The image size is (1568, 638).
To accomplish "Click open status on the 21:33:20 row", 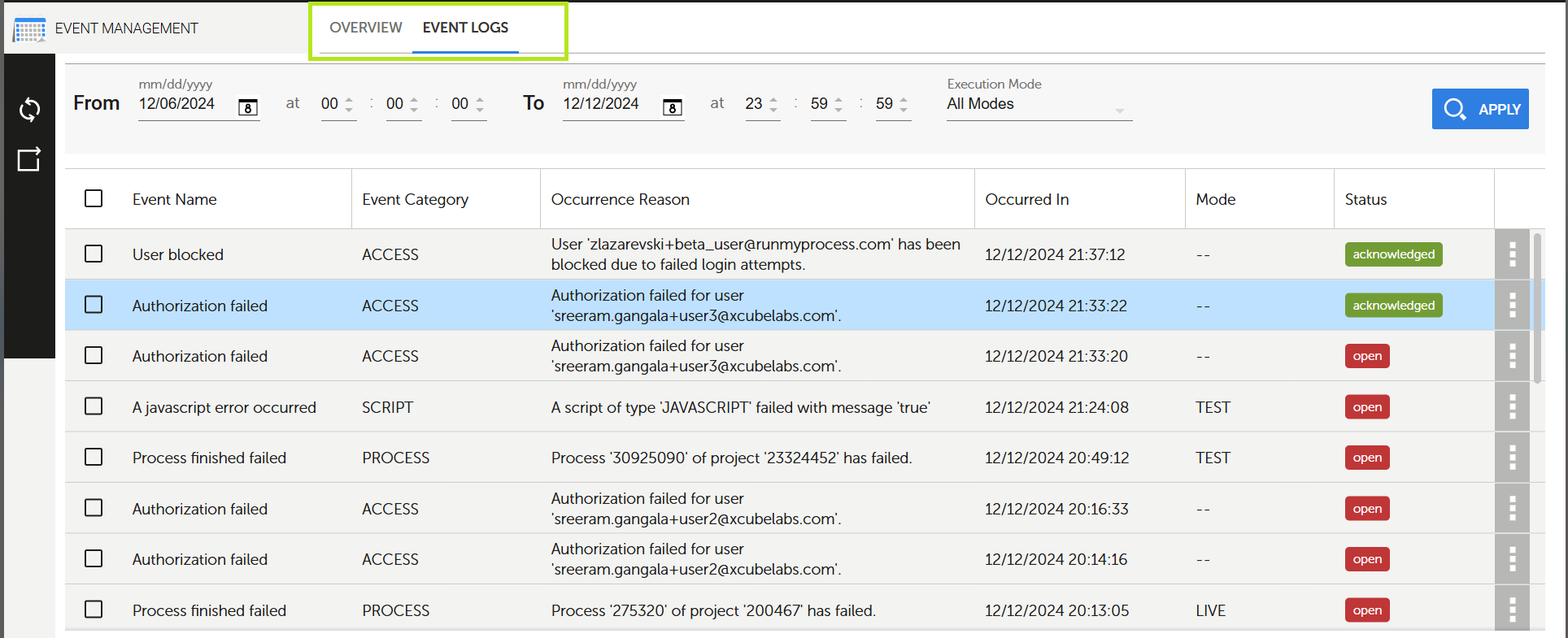I will (x=1367, y=356).
